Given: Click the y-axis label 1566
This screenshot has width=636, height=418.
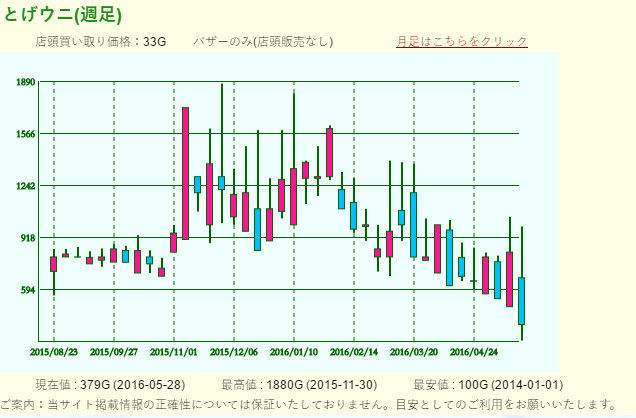Looking at the screenshot, I should coord(26,134).
